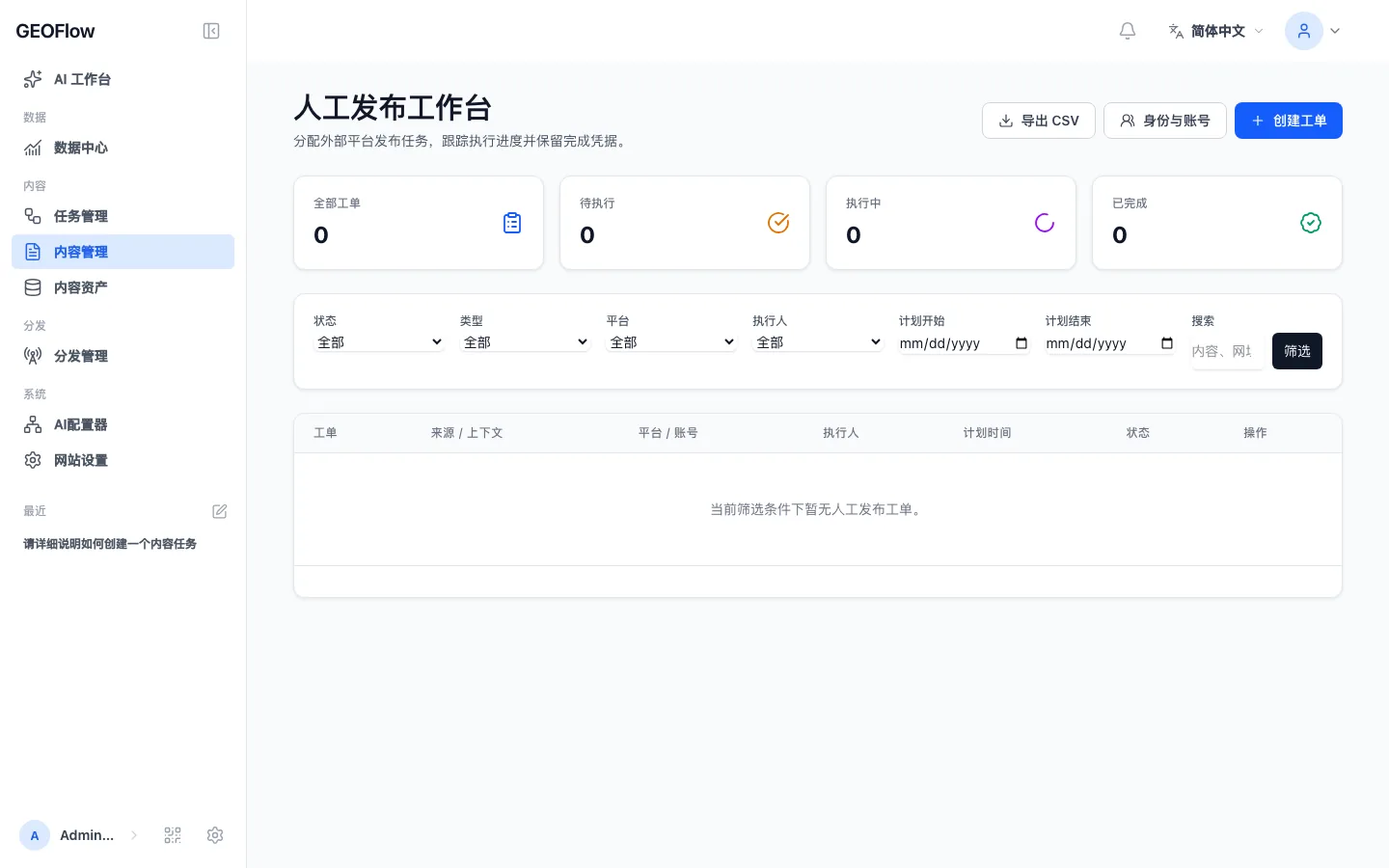Open the settings gear beside Admin

tap(215, 835)
